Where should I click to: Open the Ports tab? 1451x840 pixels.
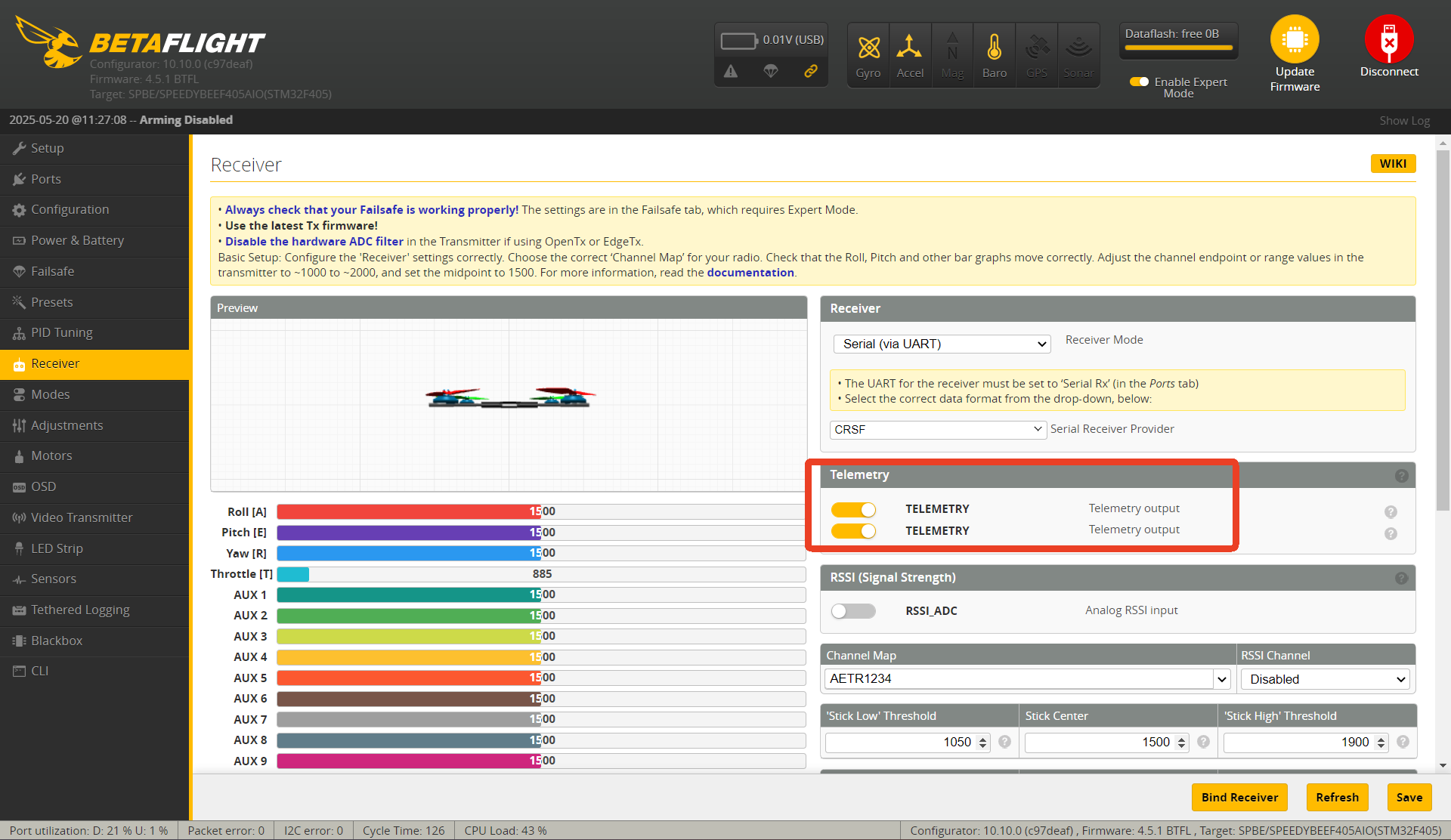[x=94, y=180]
